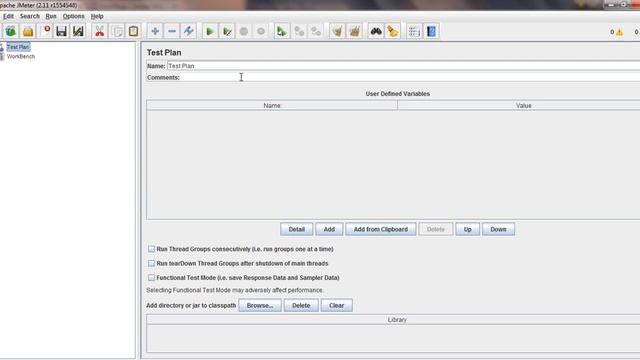This screenshot has height=360, width=640.
Task: Click the Name column header
Action: coord(272,106)
